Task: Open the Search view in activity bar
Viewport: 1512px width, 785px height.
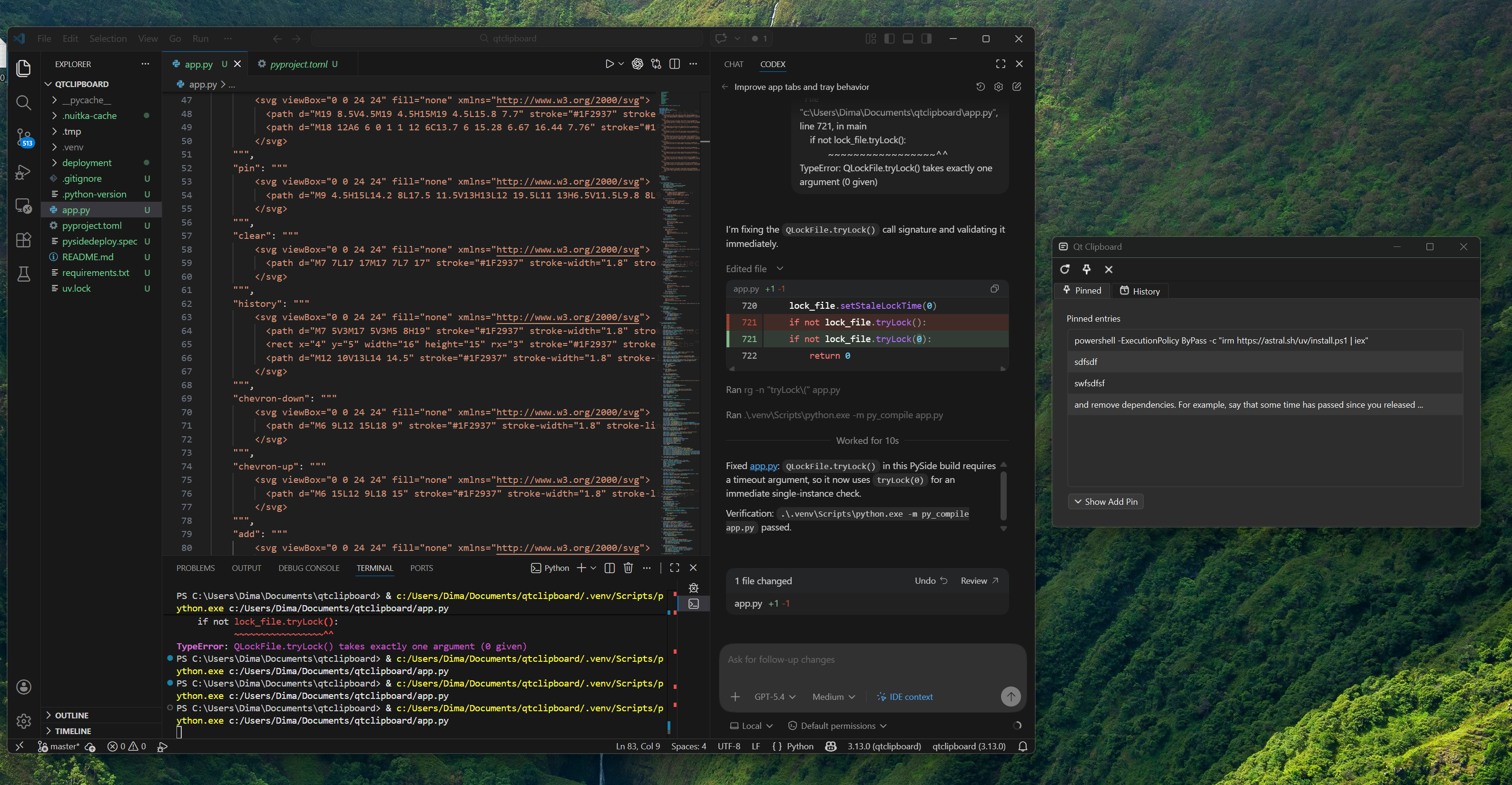Action: 23,103
